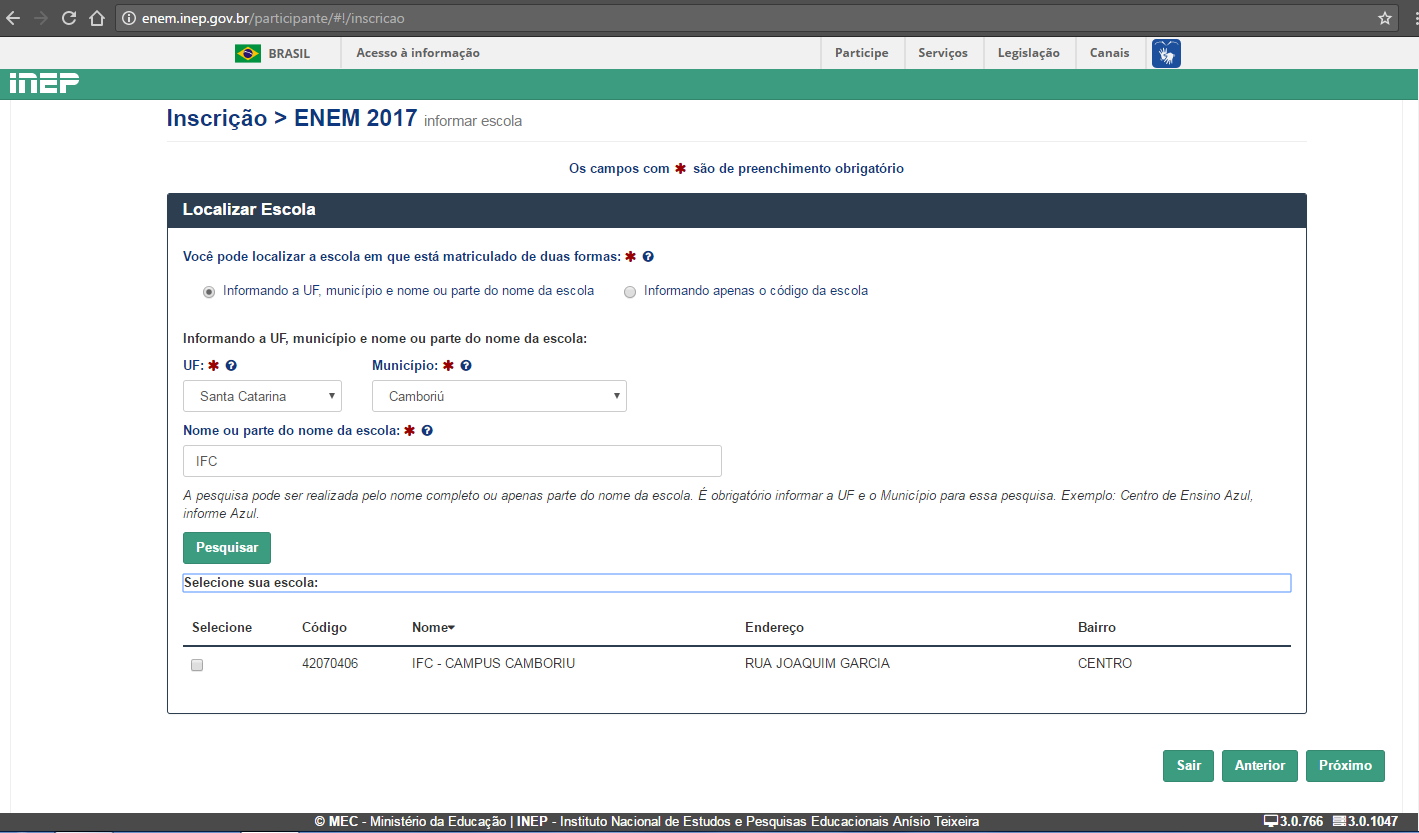Click the INEP logo
The height and width of the screenshot is (833, 1419).
44,84
